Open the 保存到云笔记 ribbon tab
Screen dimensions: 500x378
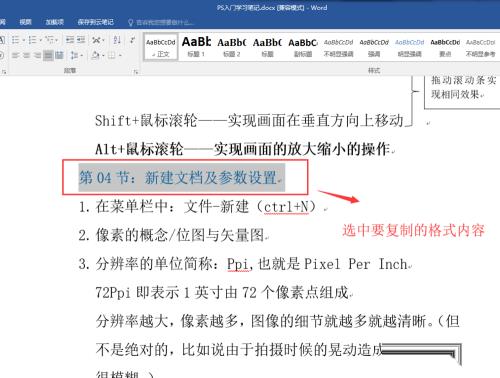tap(96, 22)
